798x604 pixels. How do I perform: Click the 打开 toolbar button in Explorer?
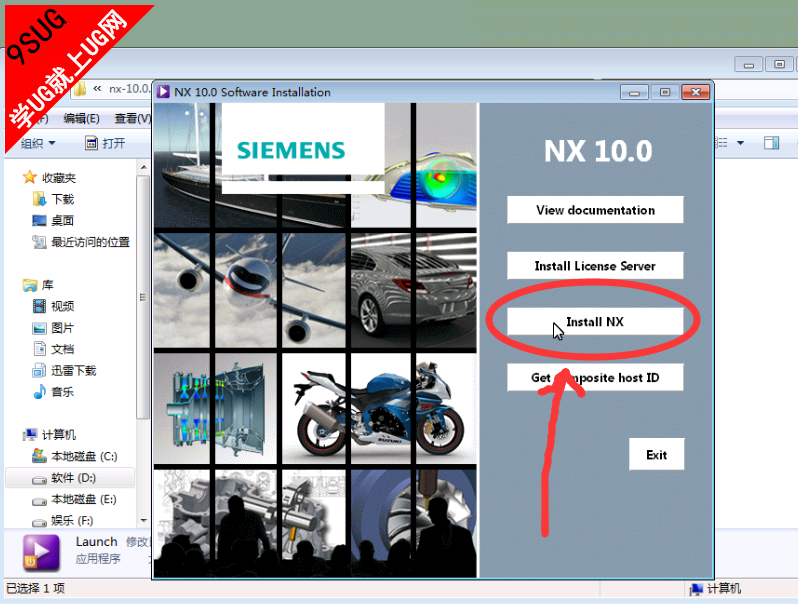(105, 143)
